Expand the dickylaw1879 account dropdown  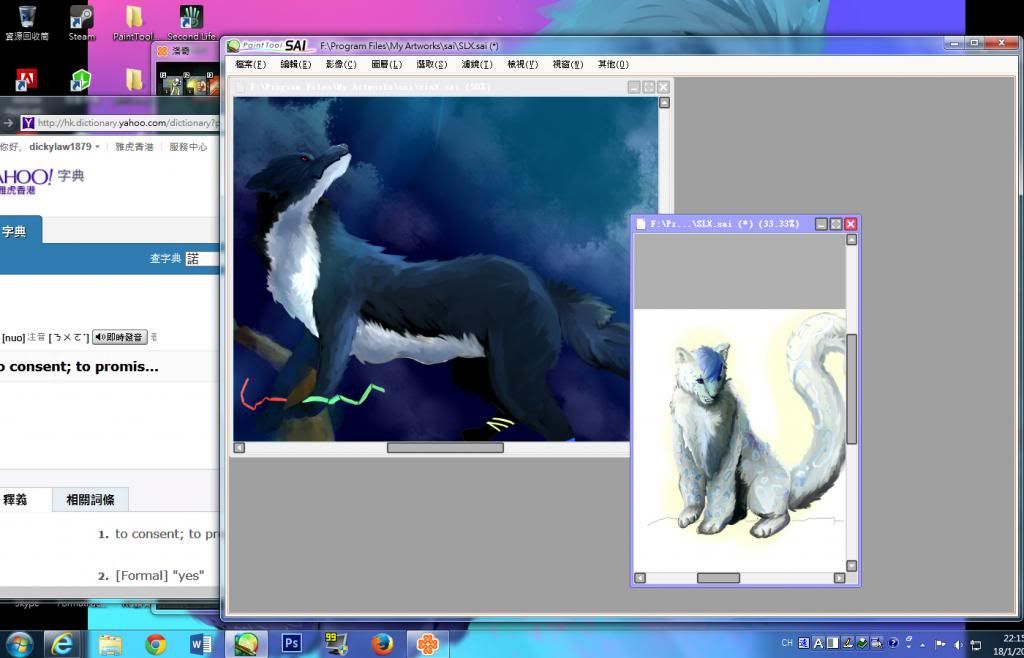(x=64, y=147)
